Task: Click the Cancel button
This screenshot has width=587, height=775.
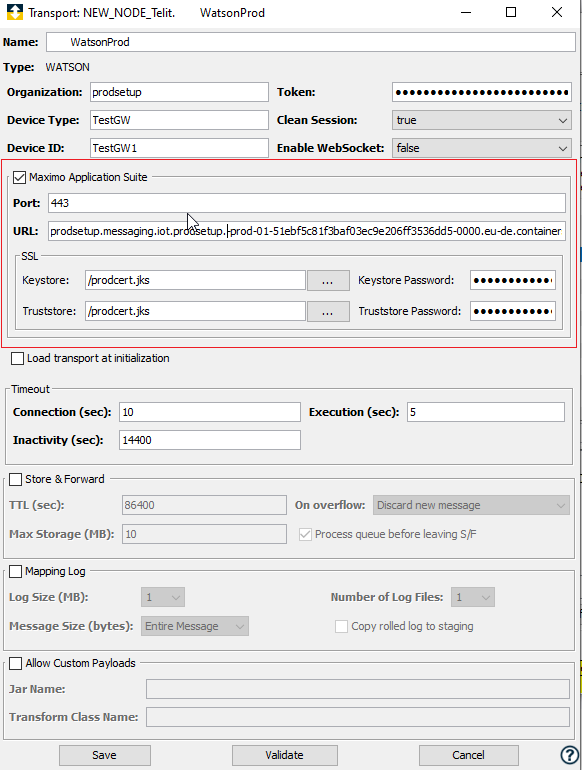Action: pyautogui.click(x=468, y=755)
